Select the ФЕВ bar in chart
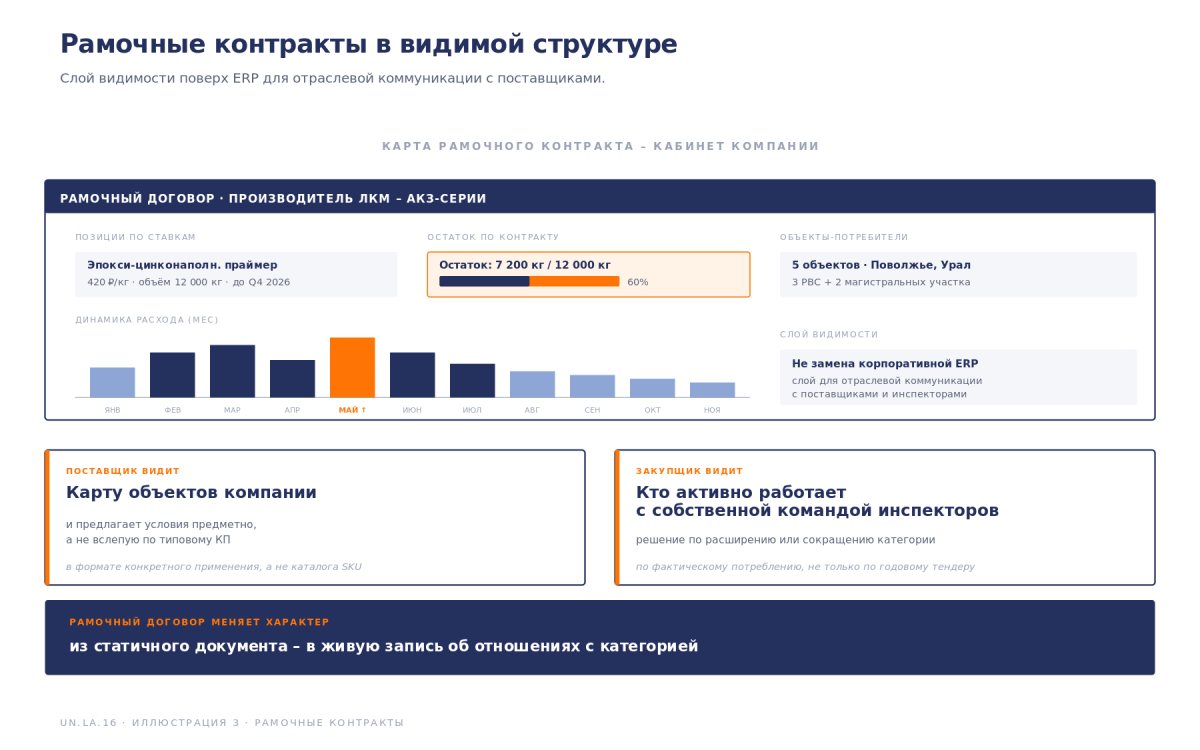 click(172, 375)
